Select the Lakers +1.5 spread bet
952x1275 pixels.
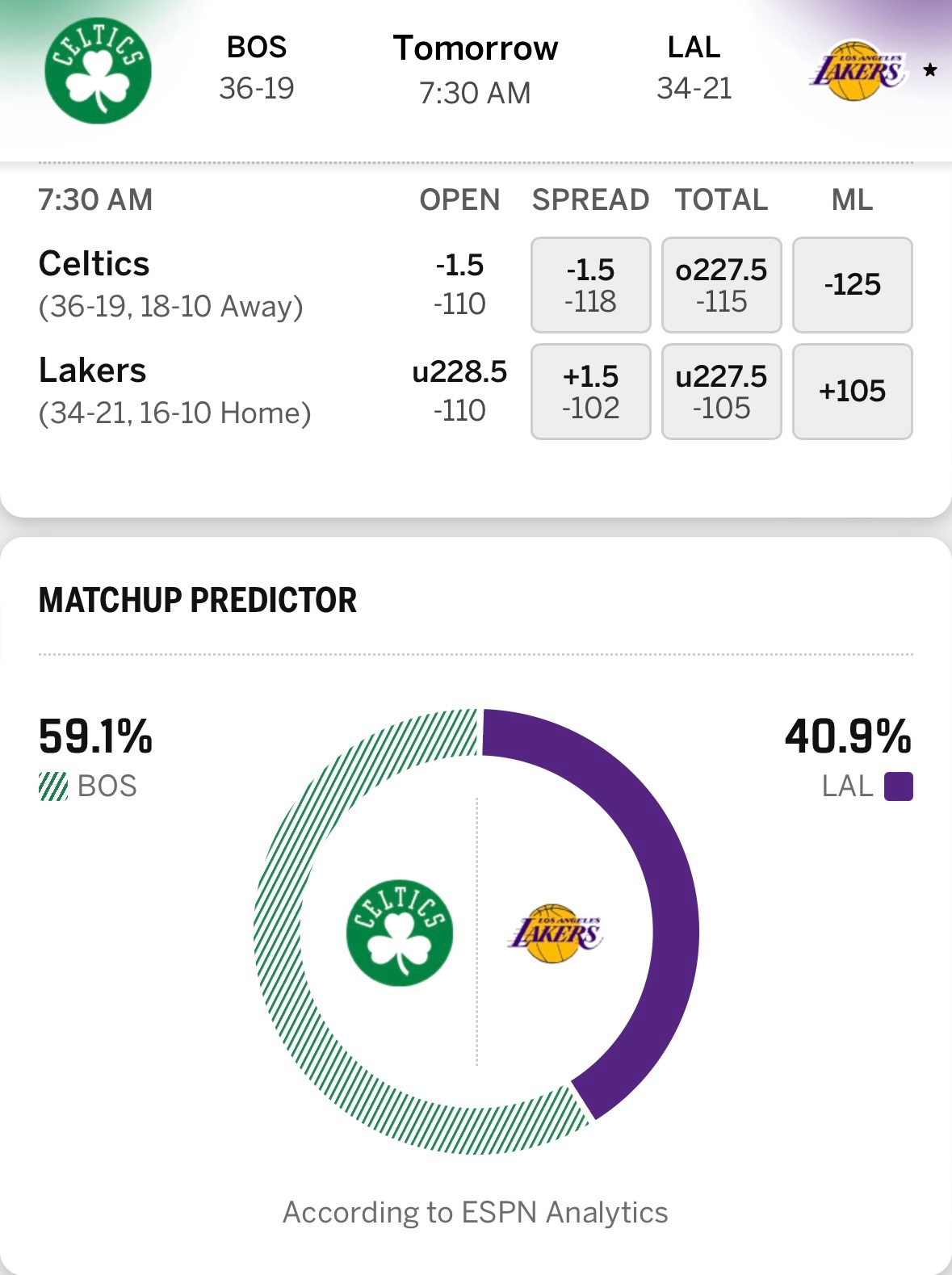590,392
